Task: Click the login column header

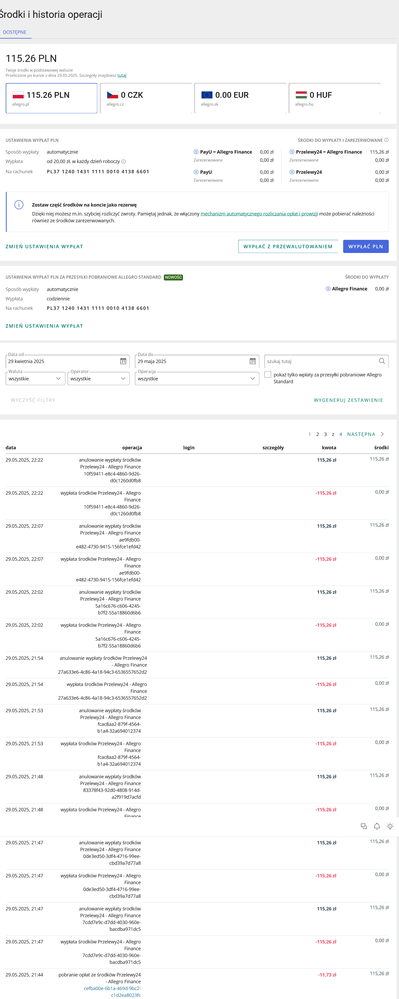Action: pos(189,448)
